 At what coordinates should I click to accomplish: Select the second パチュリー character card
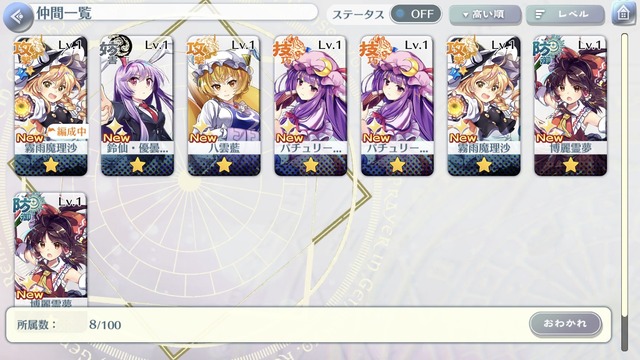(397, 106)
